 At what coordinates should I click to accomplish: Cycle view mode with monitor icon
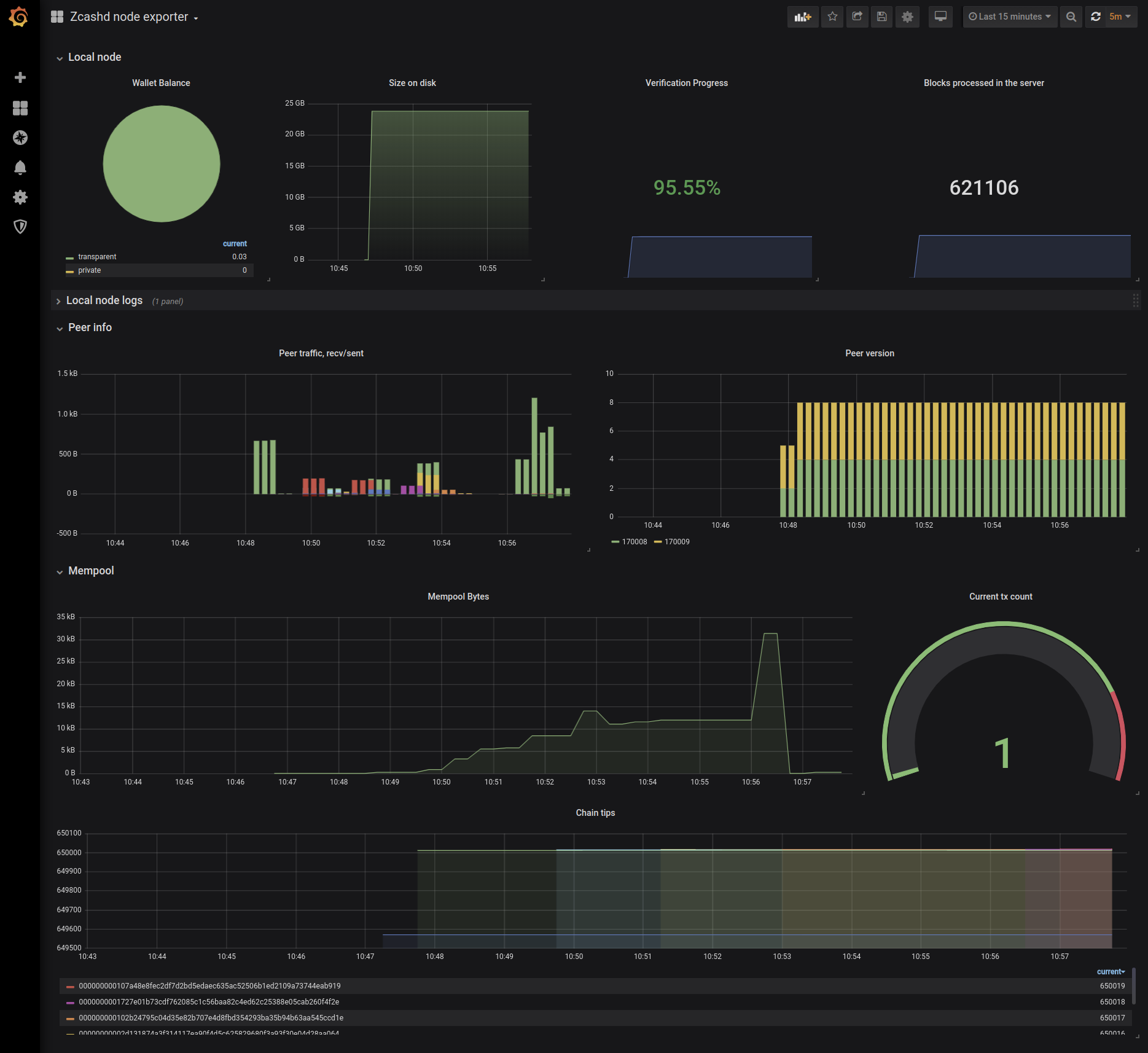pyautogui.click(x=940, y=17)
